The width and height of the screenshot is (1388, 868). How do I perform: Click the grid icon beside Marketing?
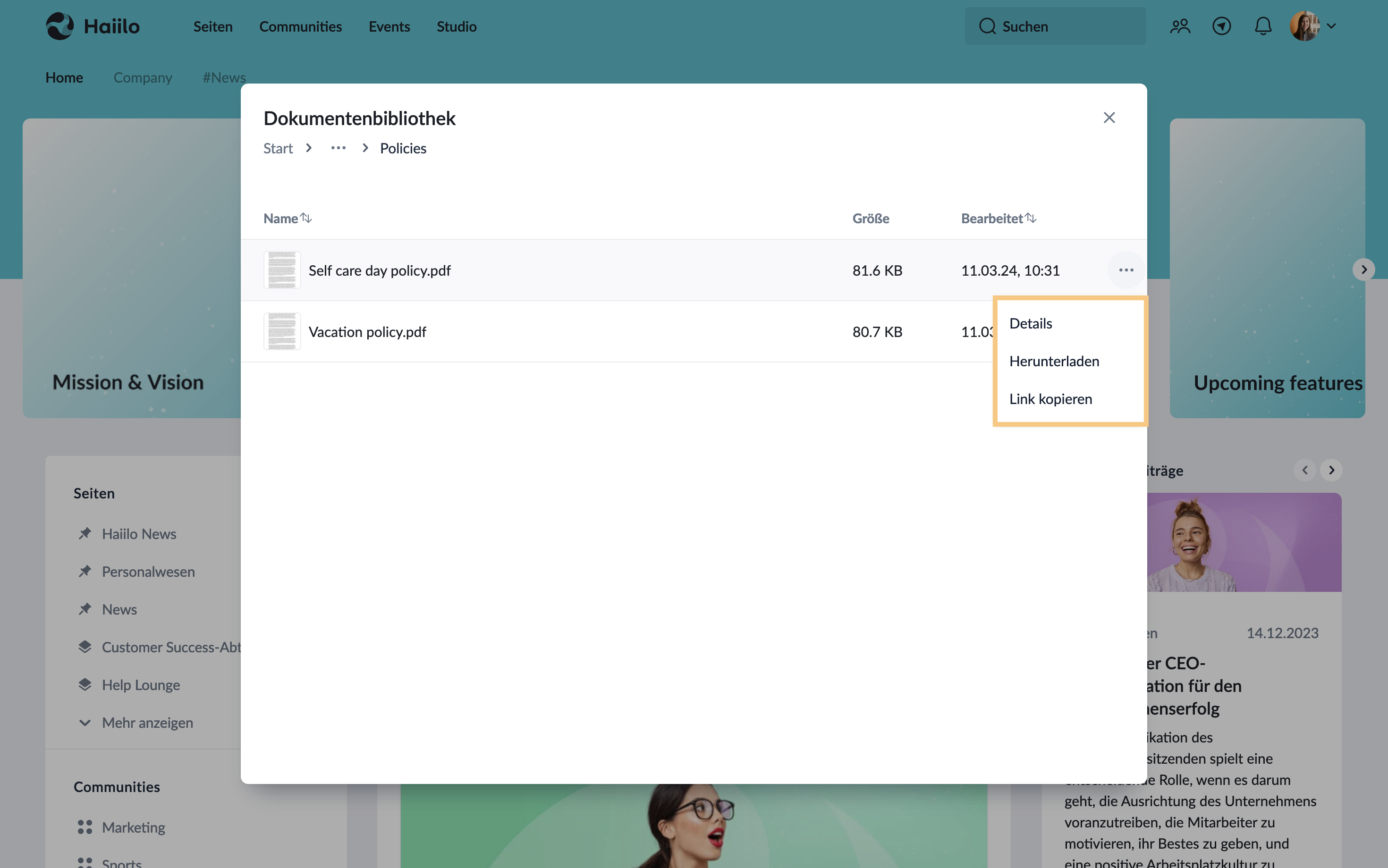(x=85, y=827)
